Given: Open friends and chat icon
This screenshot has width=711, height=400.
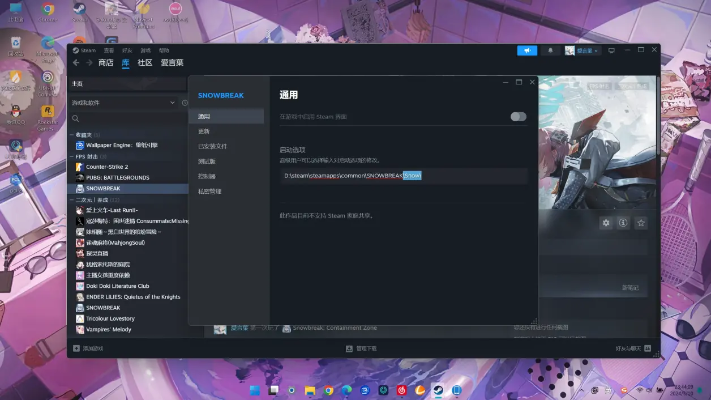Looking at the screenshot, I should [648, 348].
